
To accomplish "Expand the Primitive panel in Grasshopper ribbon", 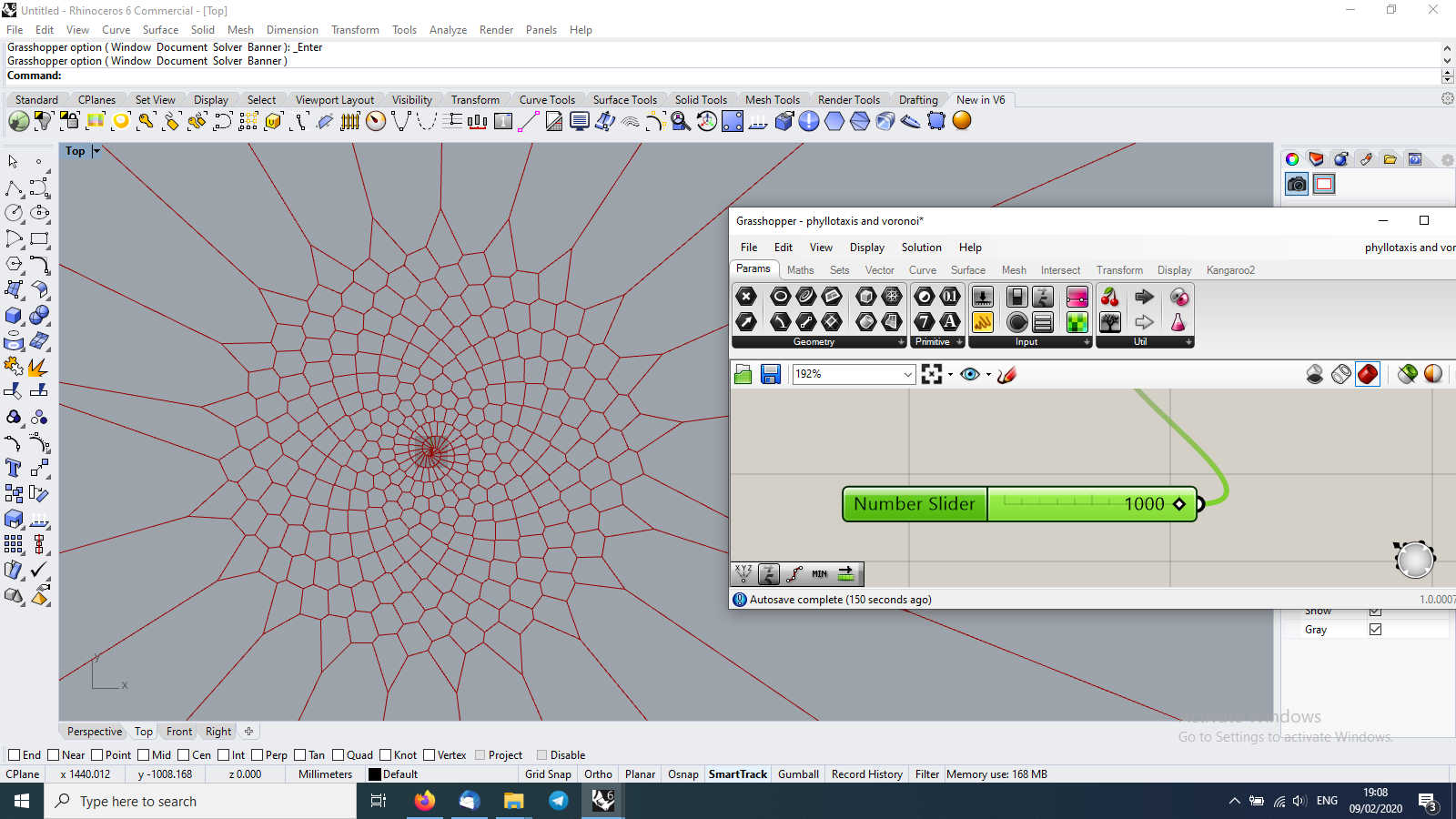I will coord(959,342).
